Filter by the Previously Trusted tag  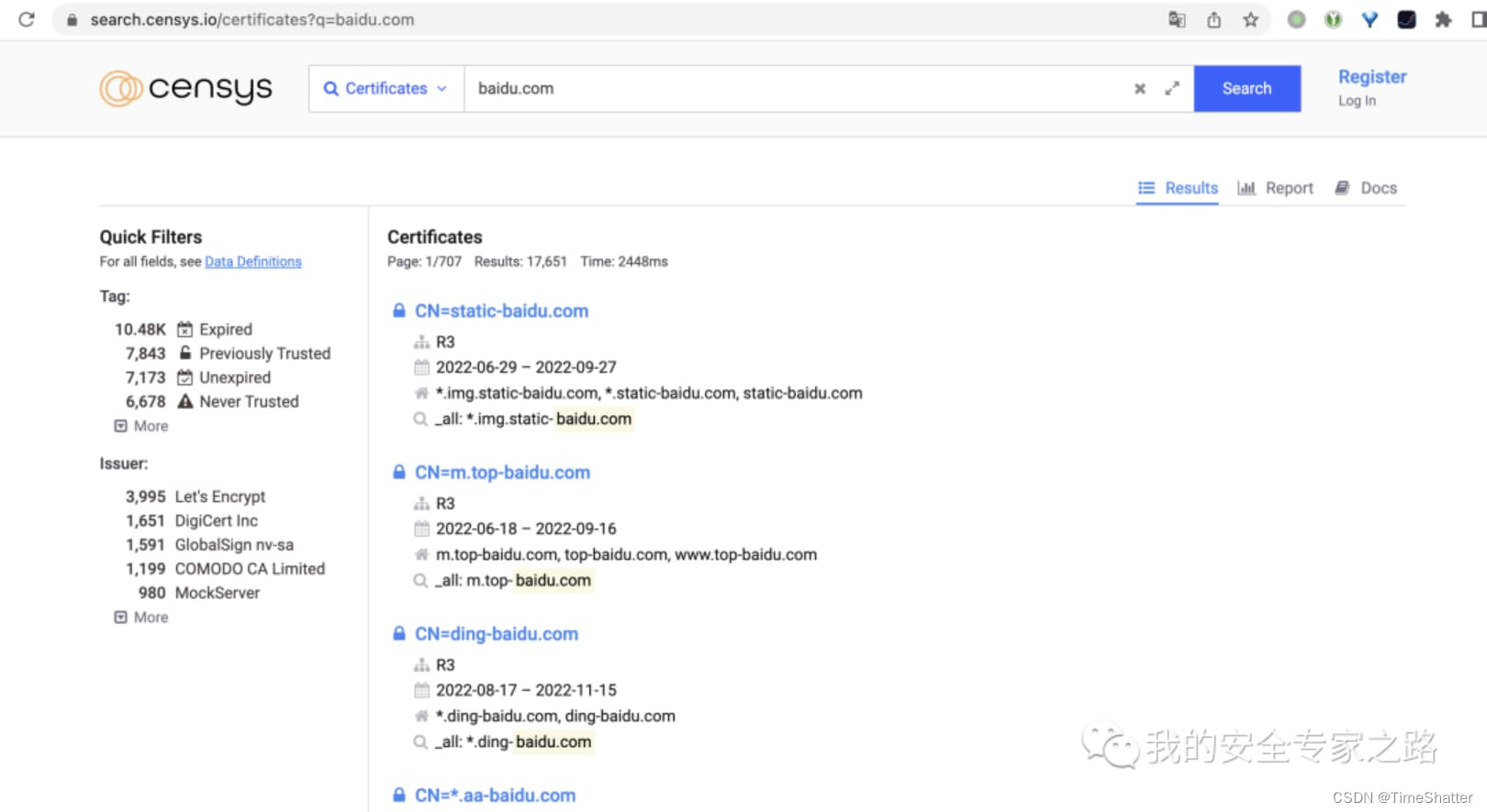264,353
